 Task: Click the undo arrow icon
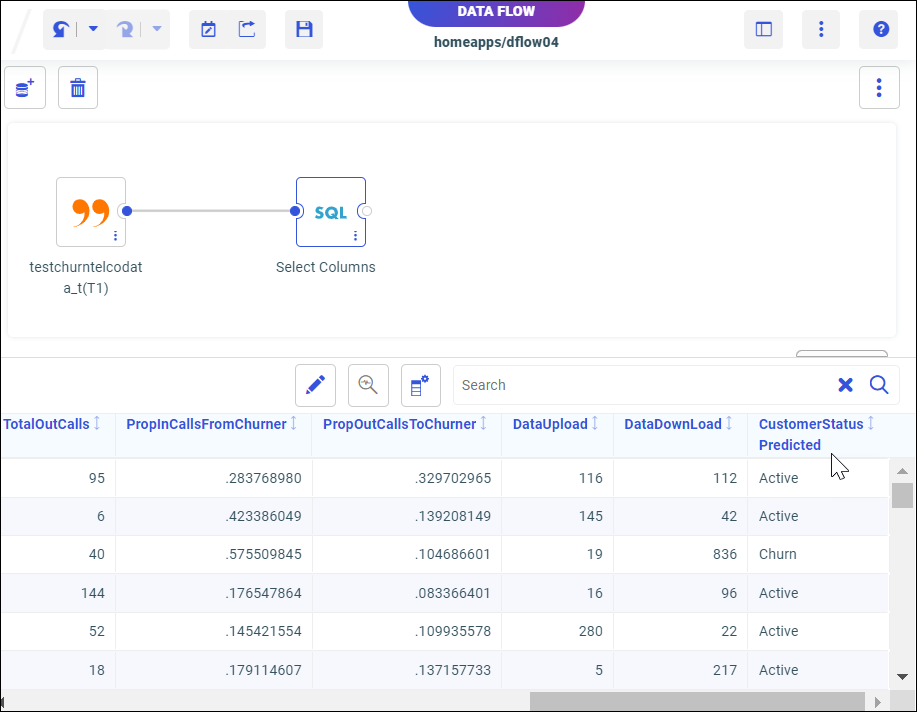(x=60, y=29)
